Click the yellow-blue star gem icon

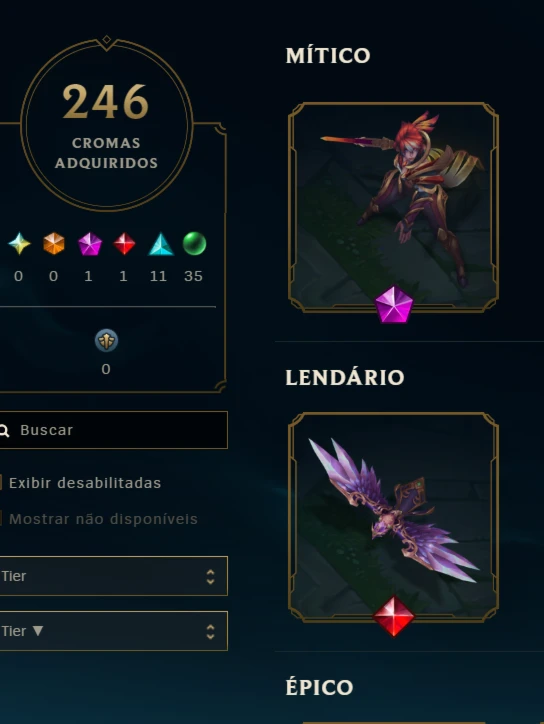19,244
